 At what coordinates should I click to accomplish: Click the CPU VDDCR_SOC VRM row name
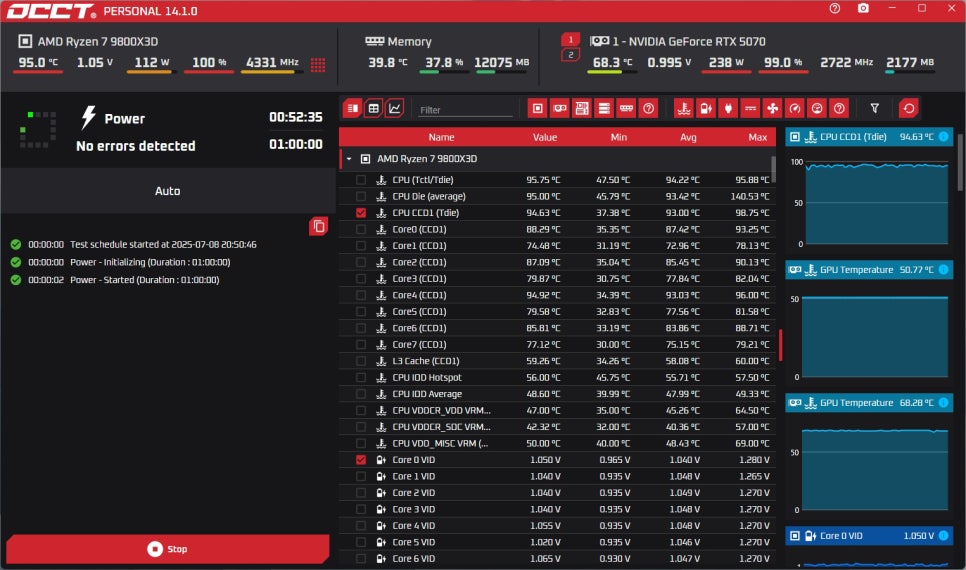click(x=442, y=427)
